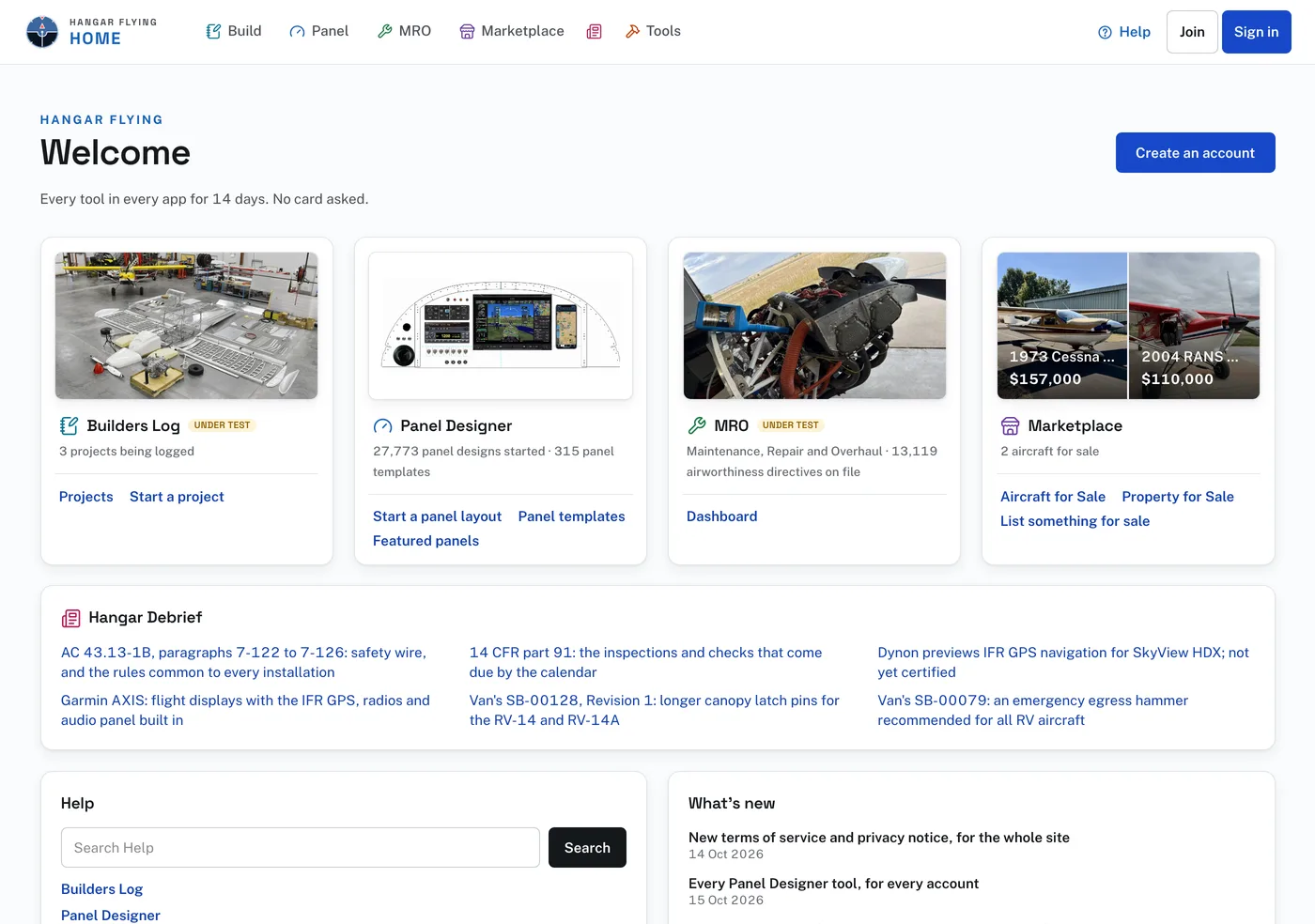Image resolution: width=1315 pixels, height=924 pixels.
Task: Read the AC 43.13-1B safety wire article
Action: pos(244,663)
